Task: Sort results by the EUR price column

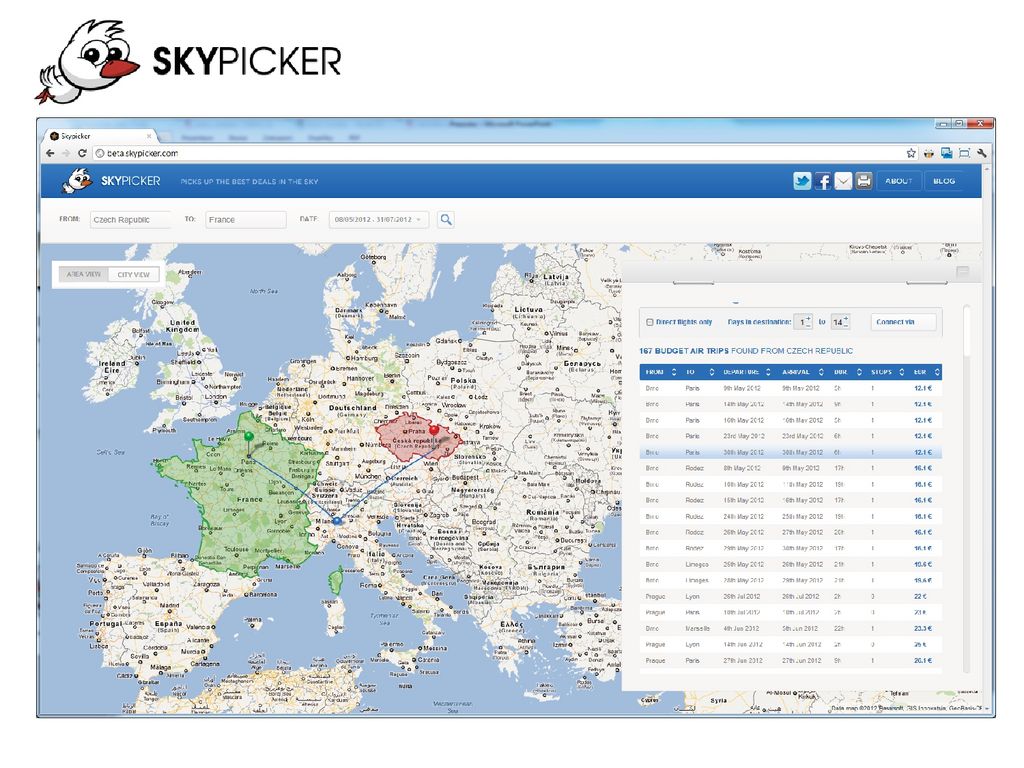Action: 926,372
